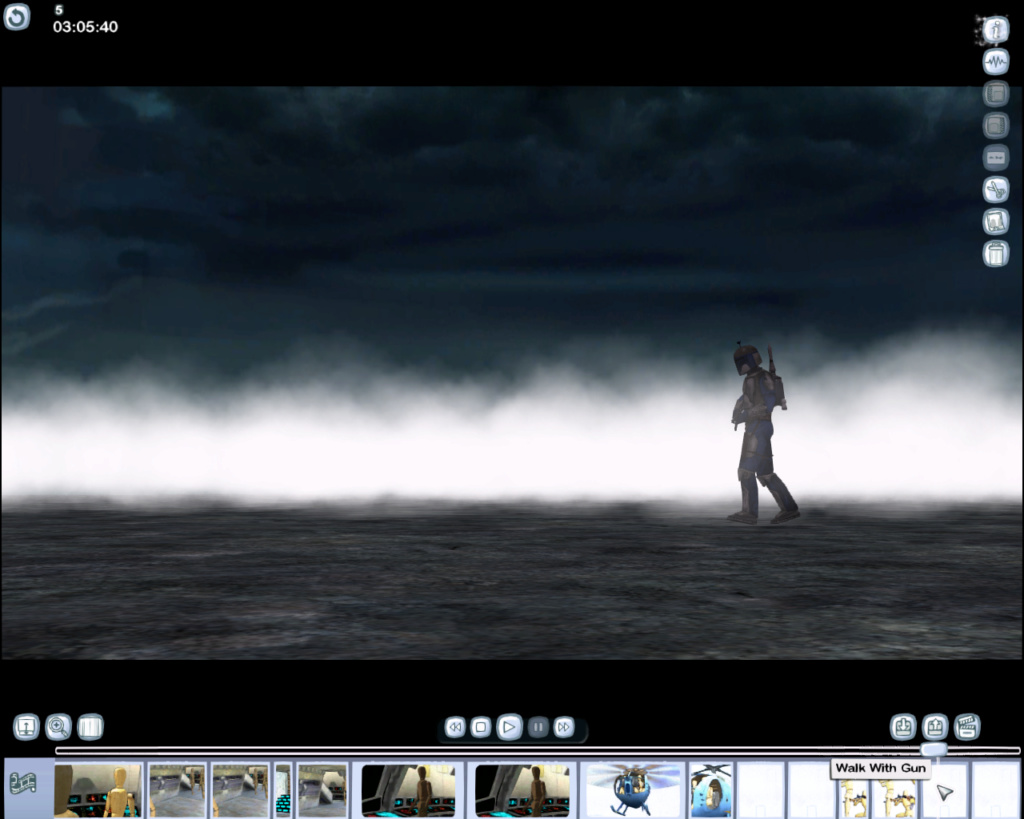
Task: Click the timeline scrubber handle
Action: [x=934, y=750]
